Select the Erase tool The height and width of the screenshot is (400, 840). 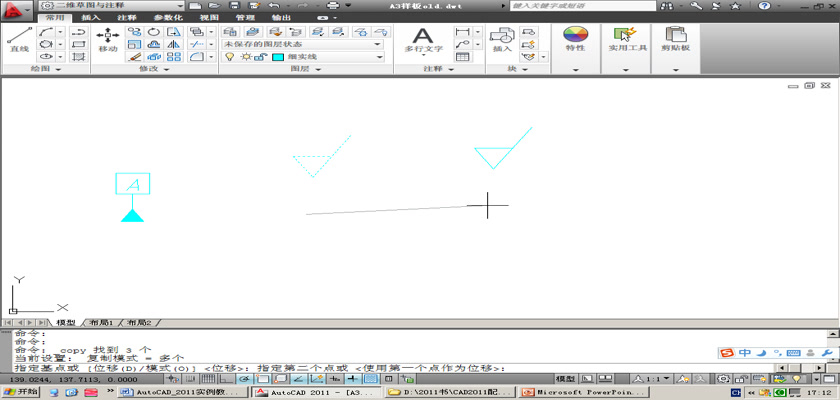pos(133,56)
